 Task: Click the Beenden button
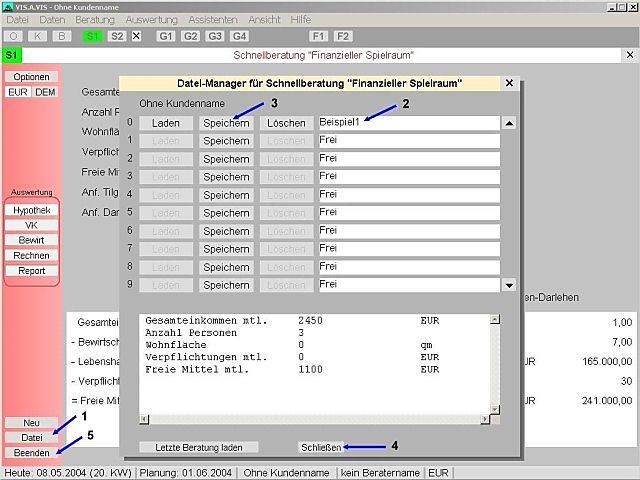[31, 453]
